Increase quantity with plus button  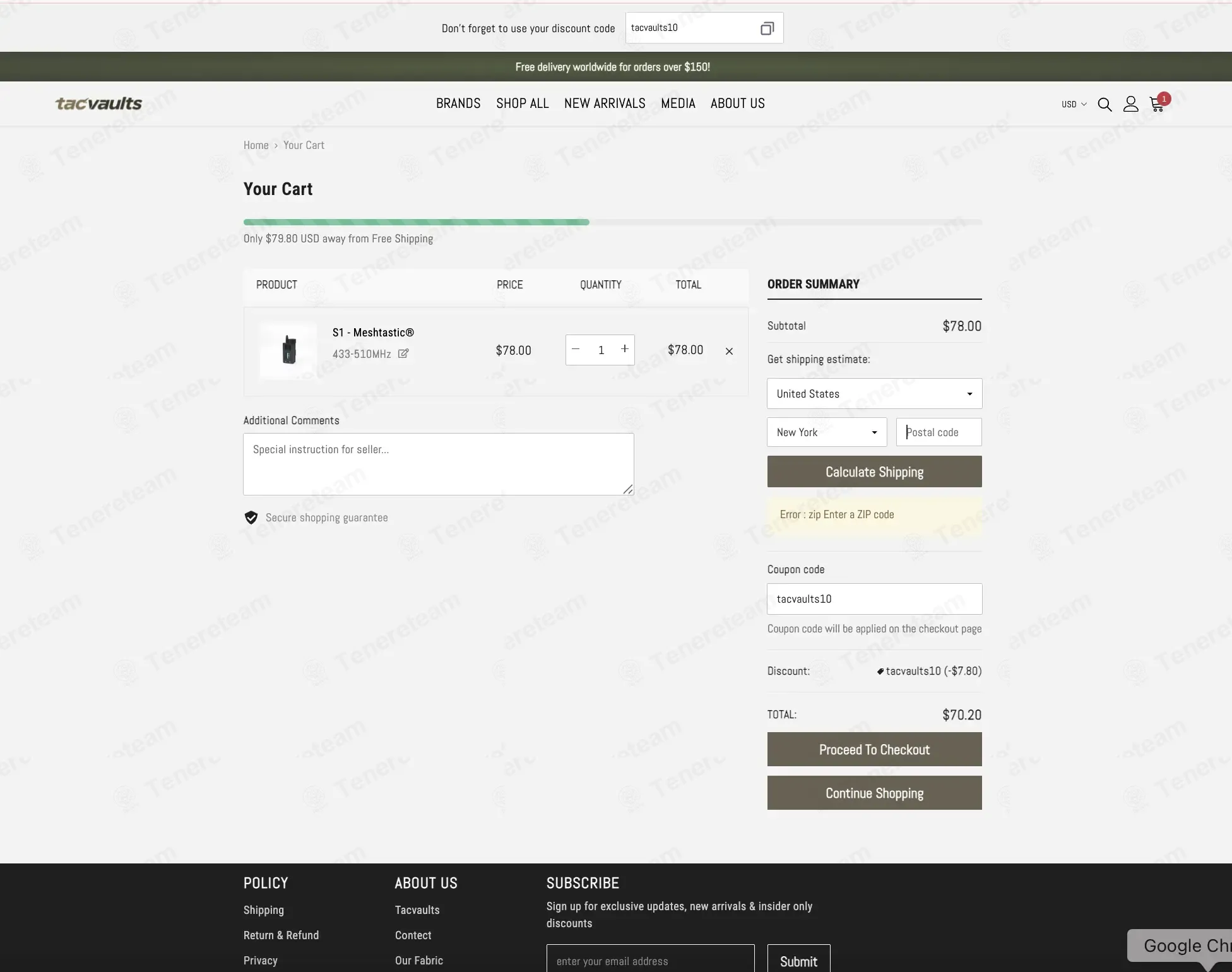pos(624,349)
